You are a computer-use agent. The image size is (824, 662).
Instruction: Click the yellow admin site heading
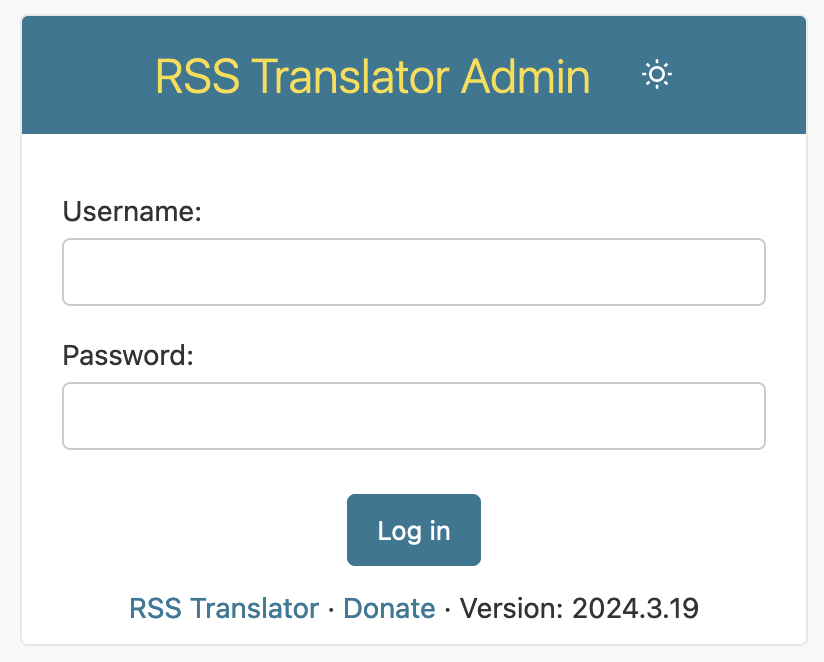373,76
